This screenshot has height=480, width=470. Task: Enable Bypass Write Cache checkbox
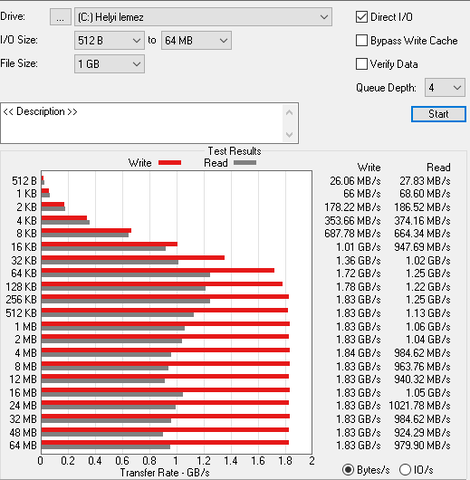[x=362, y=40]
